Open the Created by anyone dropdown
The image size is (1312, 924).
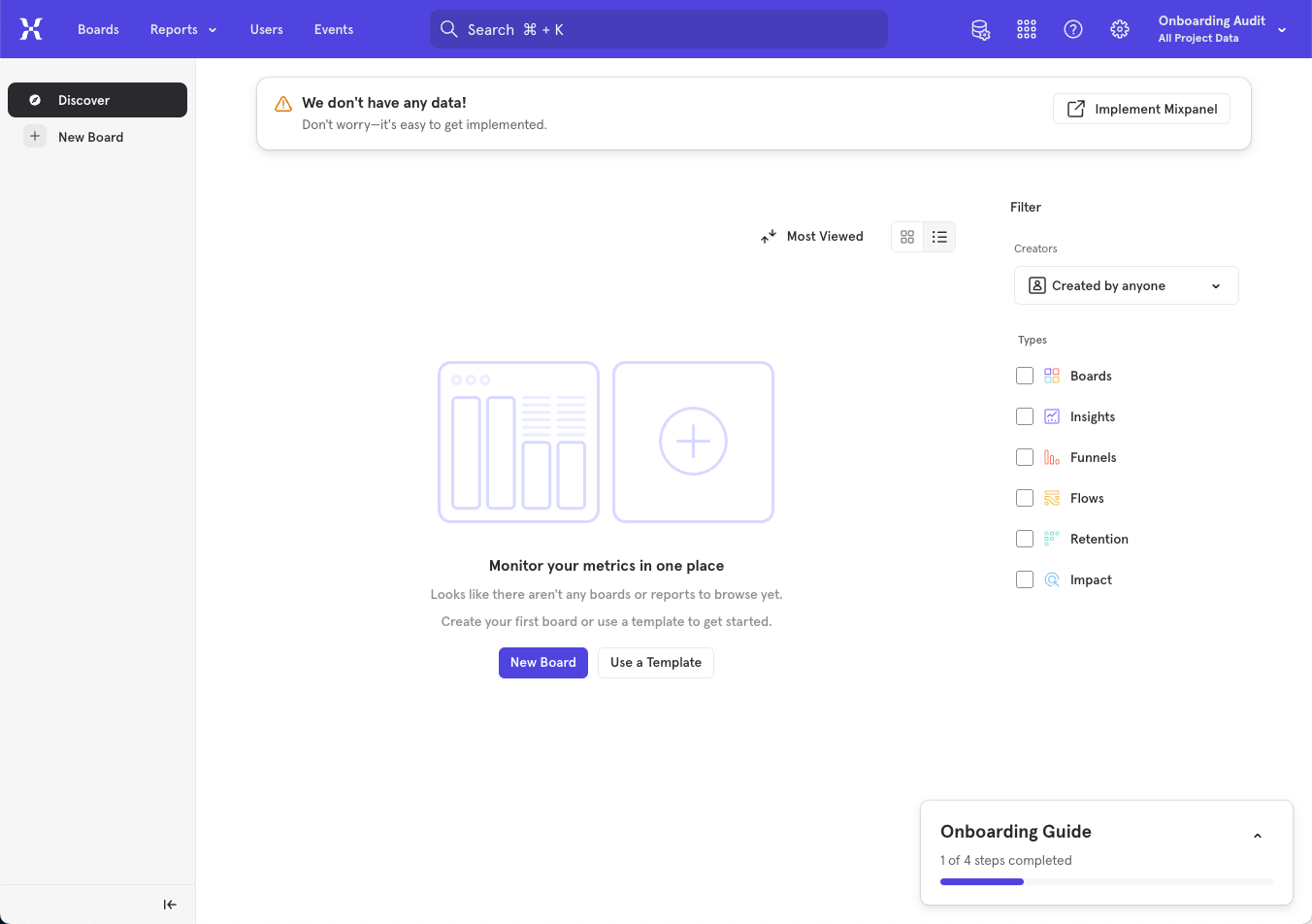tap(1126, 285)
